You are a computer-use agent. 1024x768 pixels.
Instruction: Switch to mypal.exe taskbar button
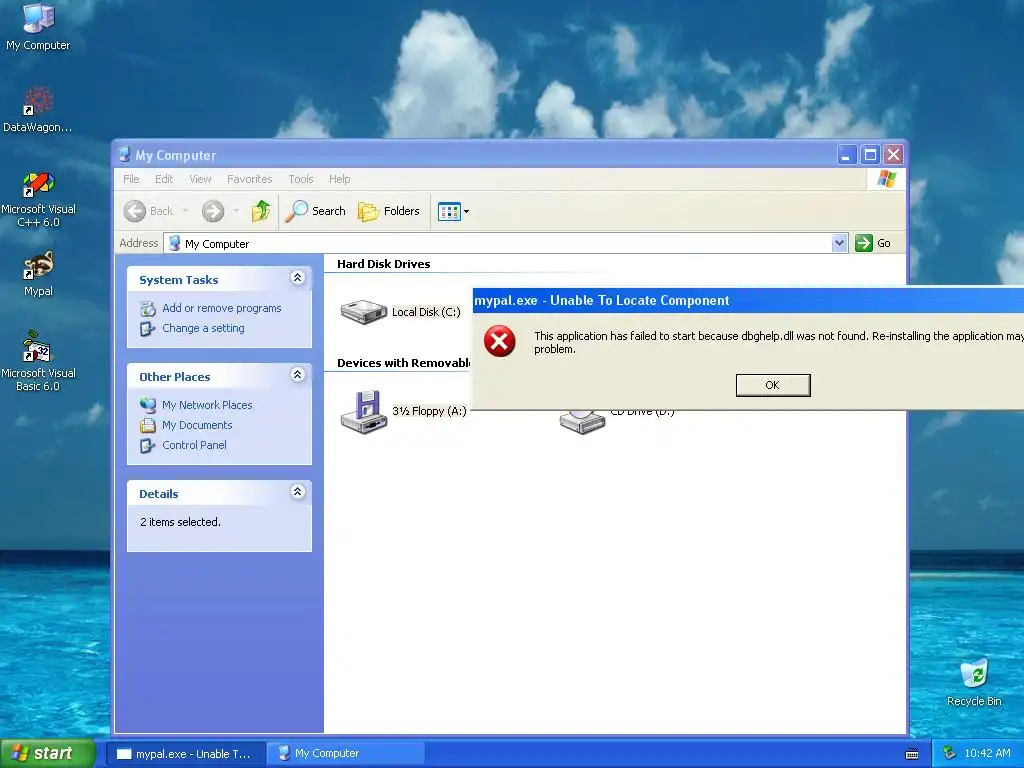pyautogui.click(x=185, y=754)
